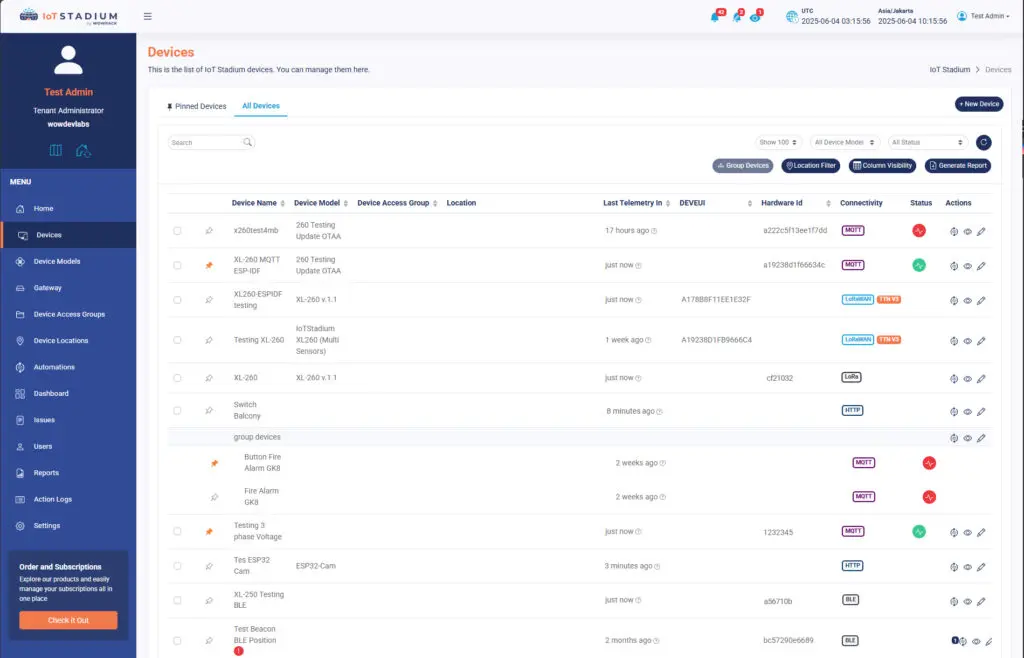The height and width of the screenshot is (658, 1024).
Task: Switch to the Pinned Devices tab
Action: 196,106
